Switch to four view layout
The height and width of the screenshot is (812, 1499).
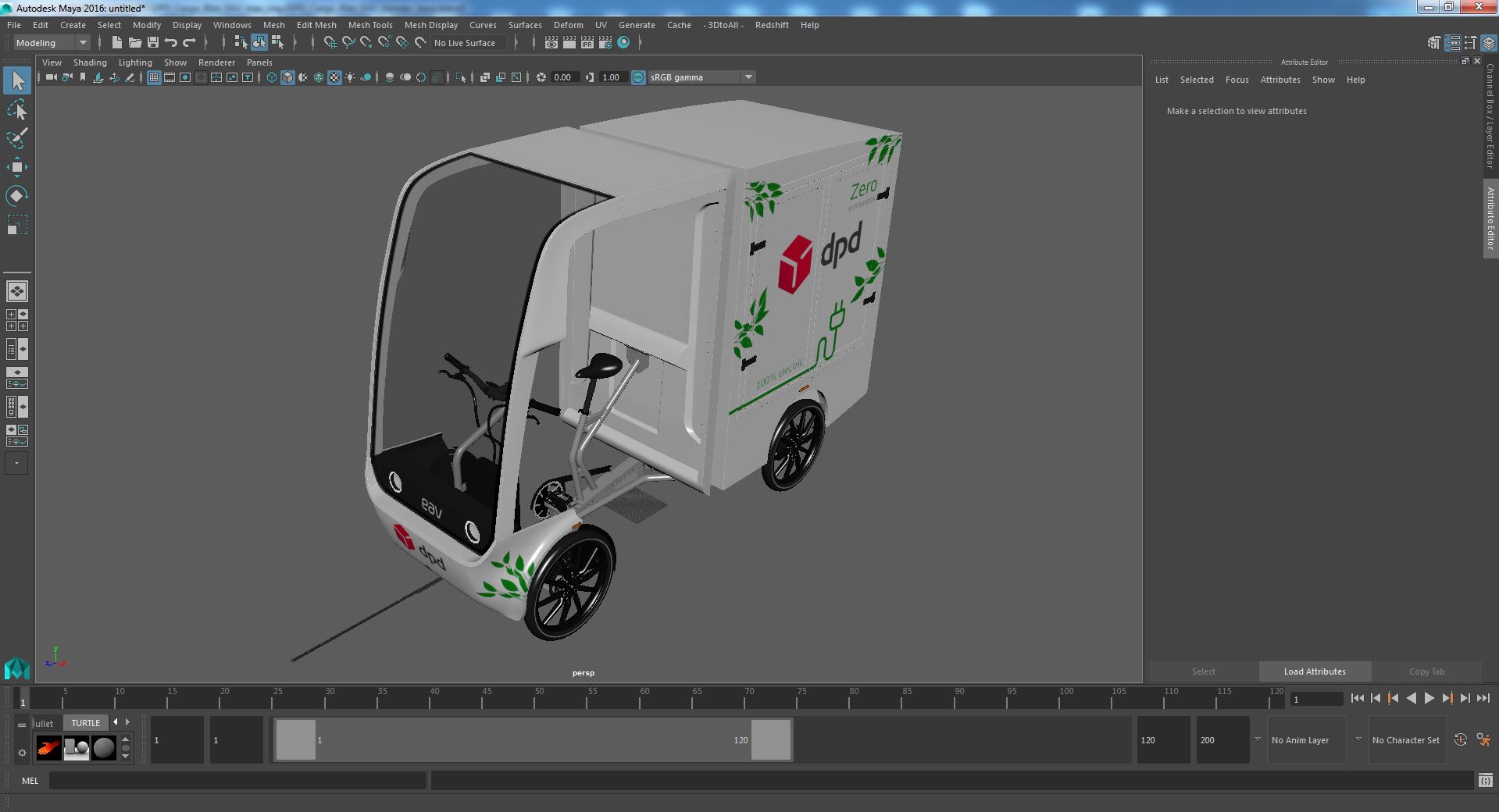point(17,320)
